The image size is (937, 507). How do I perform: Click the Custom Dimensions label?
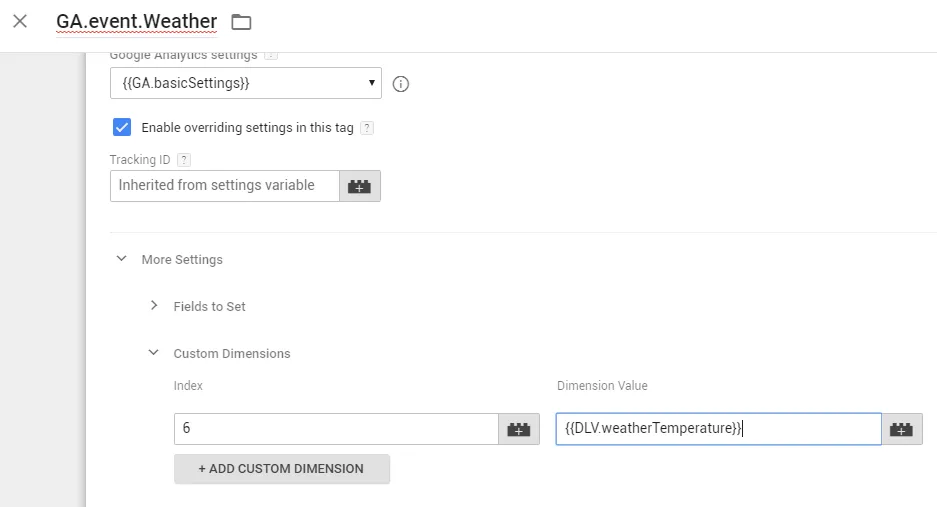coord(232,353)
